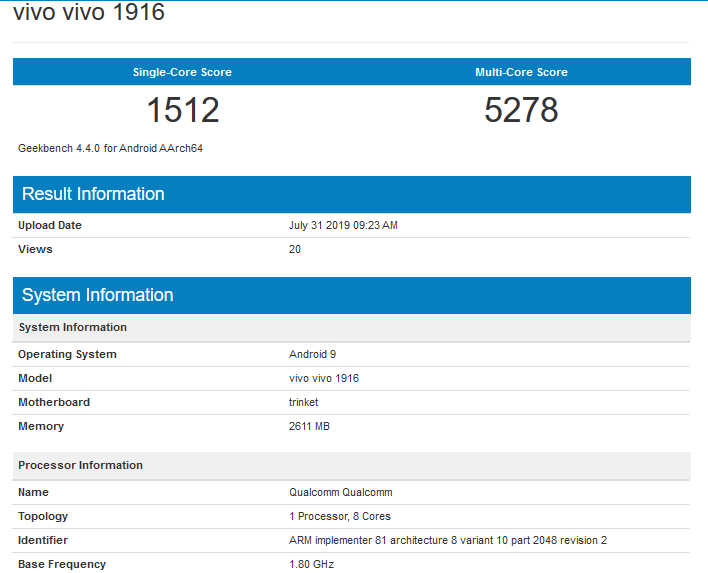Click the processor name Qualcomm Qualcomm
This screenshot has width=708, height=573.
[340, 492]
